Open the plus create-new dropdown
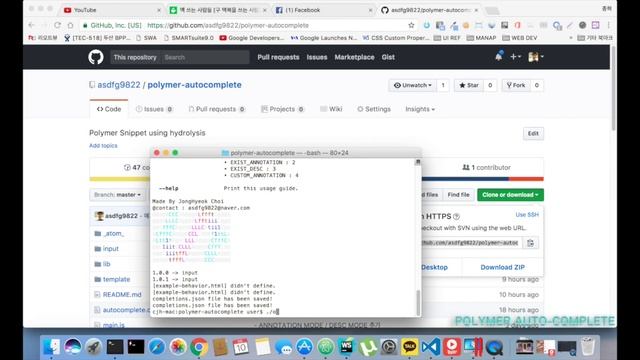Screen dimensions: 640x360 point(515,57)
